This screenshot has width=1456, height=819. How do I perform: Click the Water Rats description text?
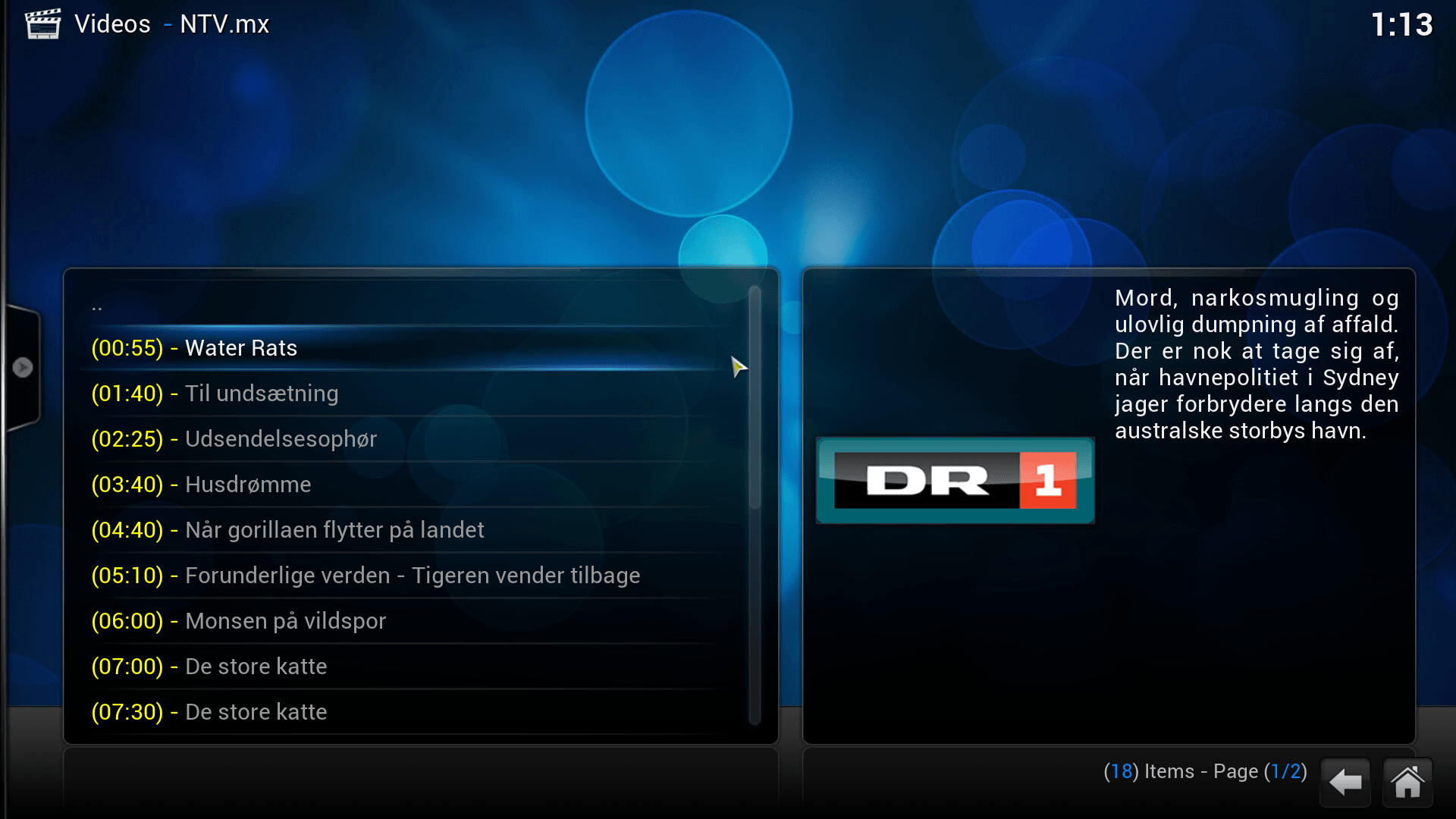1256,364
